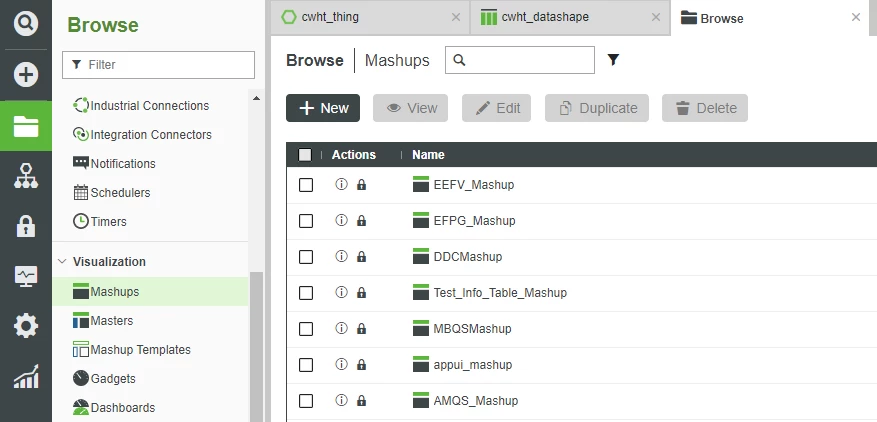Click info icon for EFPG_Mashup
877x422 pixels.
tap(341, 221)
